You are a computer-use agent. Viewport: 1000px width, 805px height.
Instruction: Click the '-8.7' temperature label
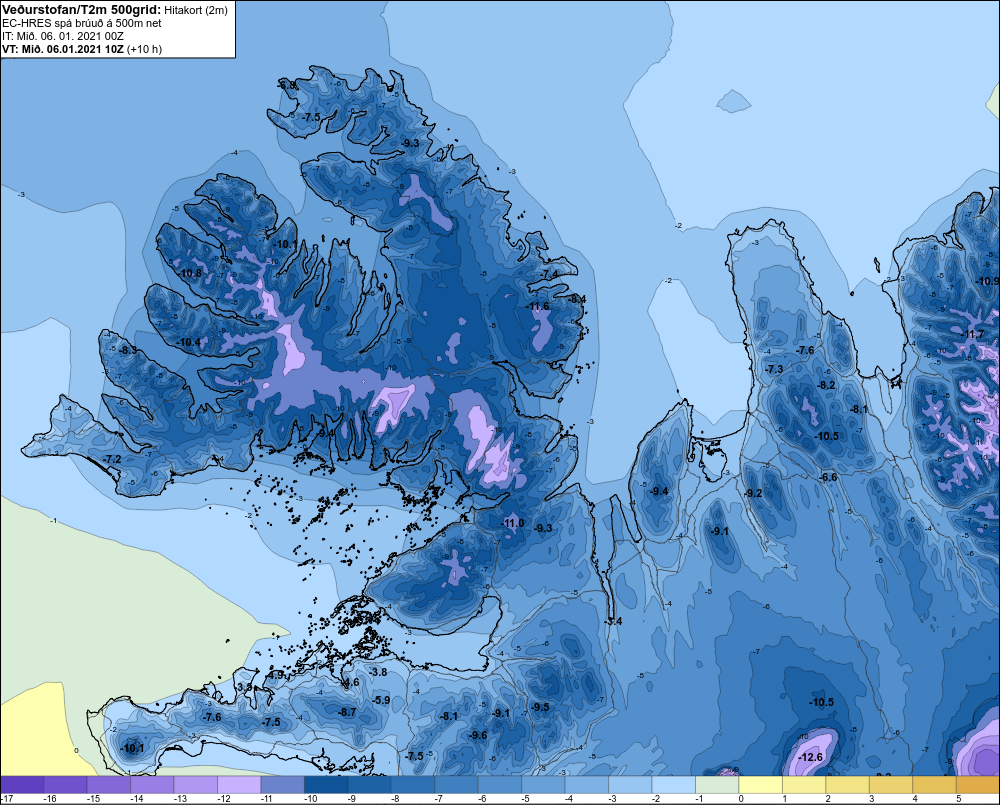347,713
